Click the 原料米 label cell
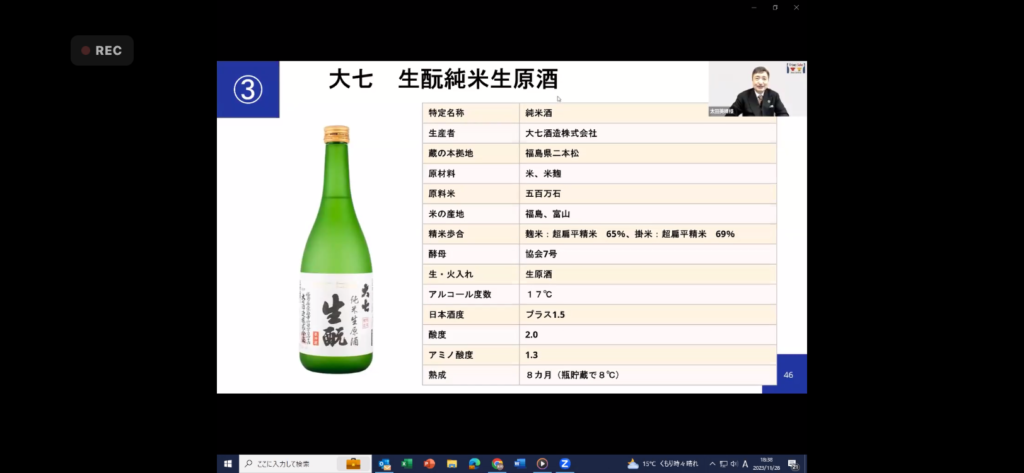 pos(471,193)
